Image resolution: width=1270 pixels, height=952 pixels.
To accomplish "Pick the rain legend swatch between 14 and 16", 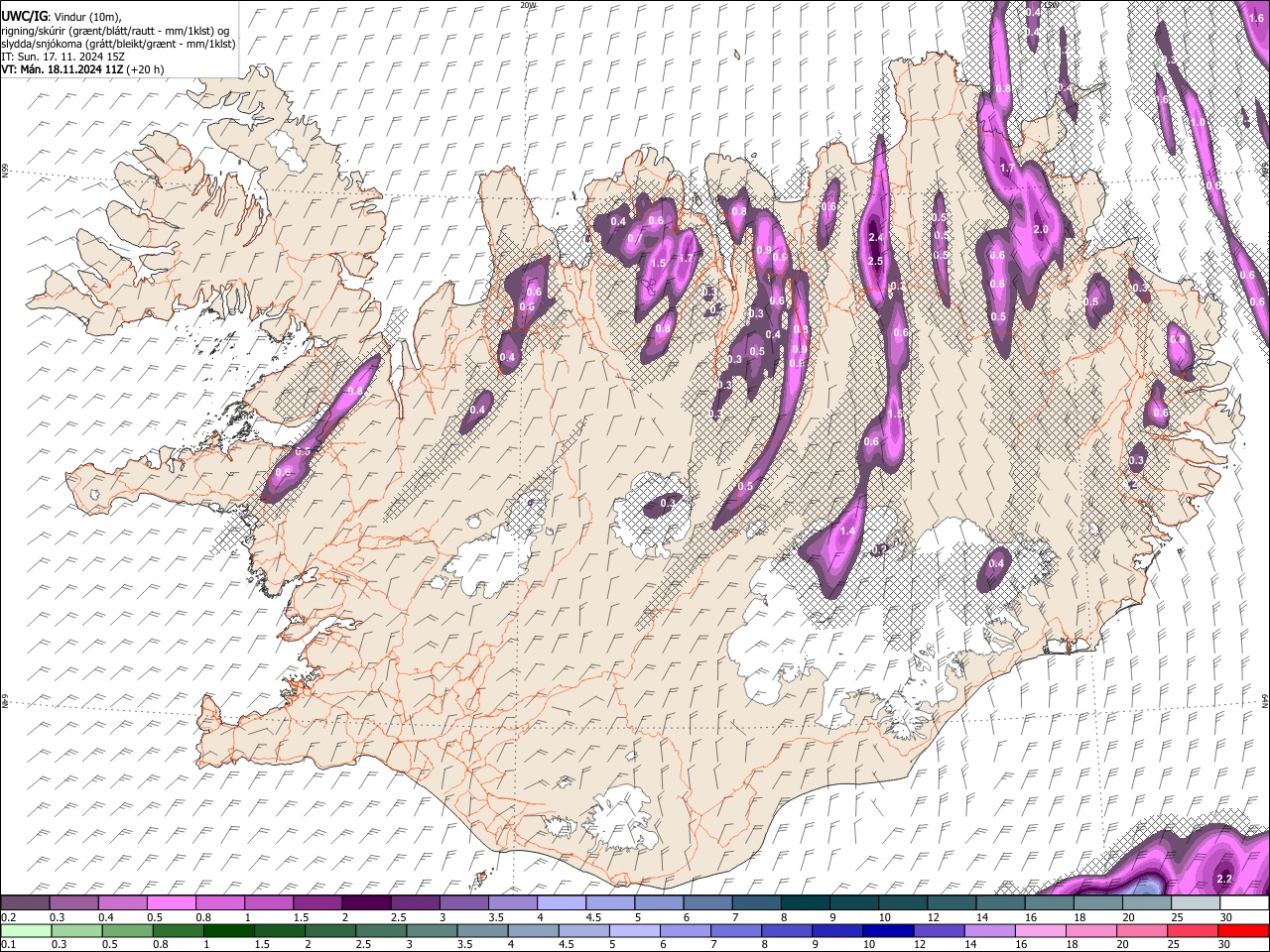I will 992,930.
